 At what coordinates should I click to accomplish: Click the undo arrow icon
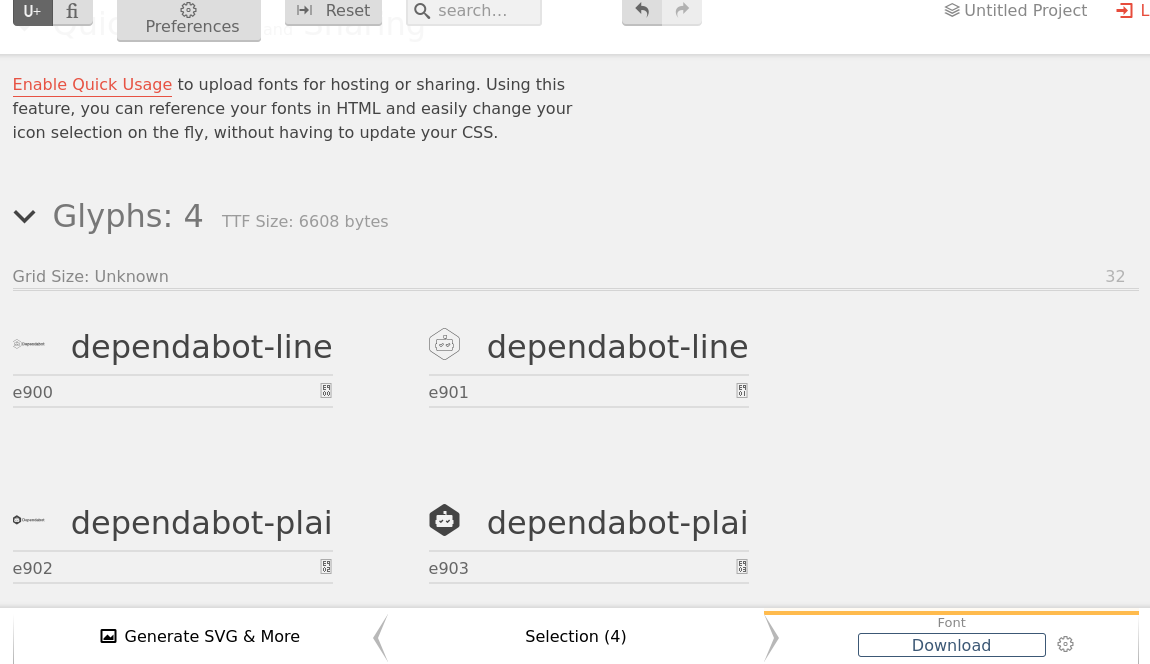coord(642,11)
